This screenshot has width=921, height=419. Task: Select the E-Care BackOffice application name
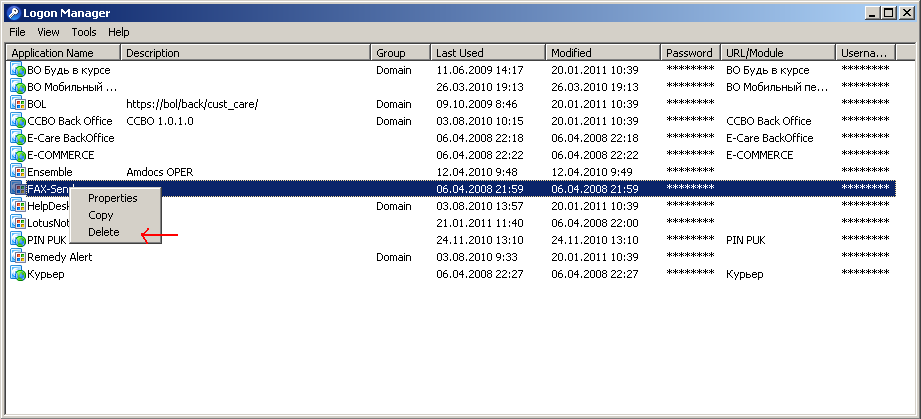[x=70, y=138]
